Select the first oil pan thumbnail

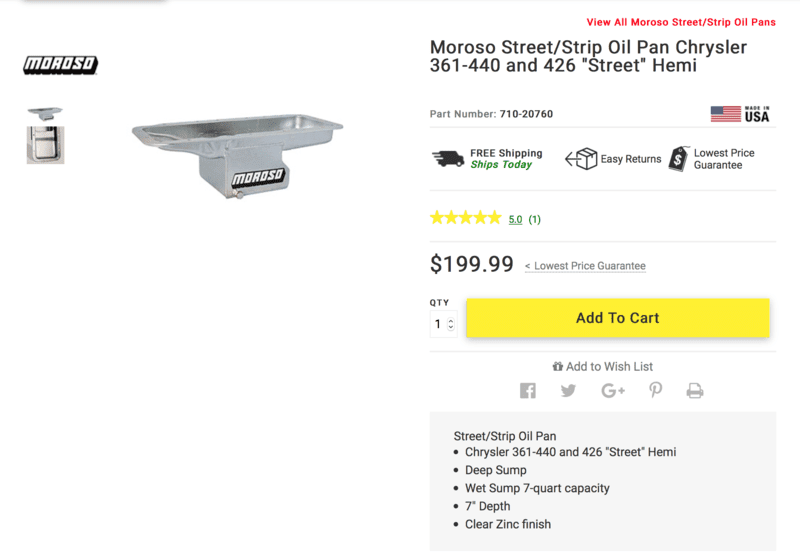tap(45, 113)
